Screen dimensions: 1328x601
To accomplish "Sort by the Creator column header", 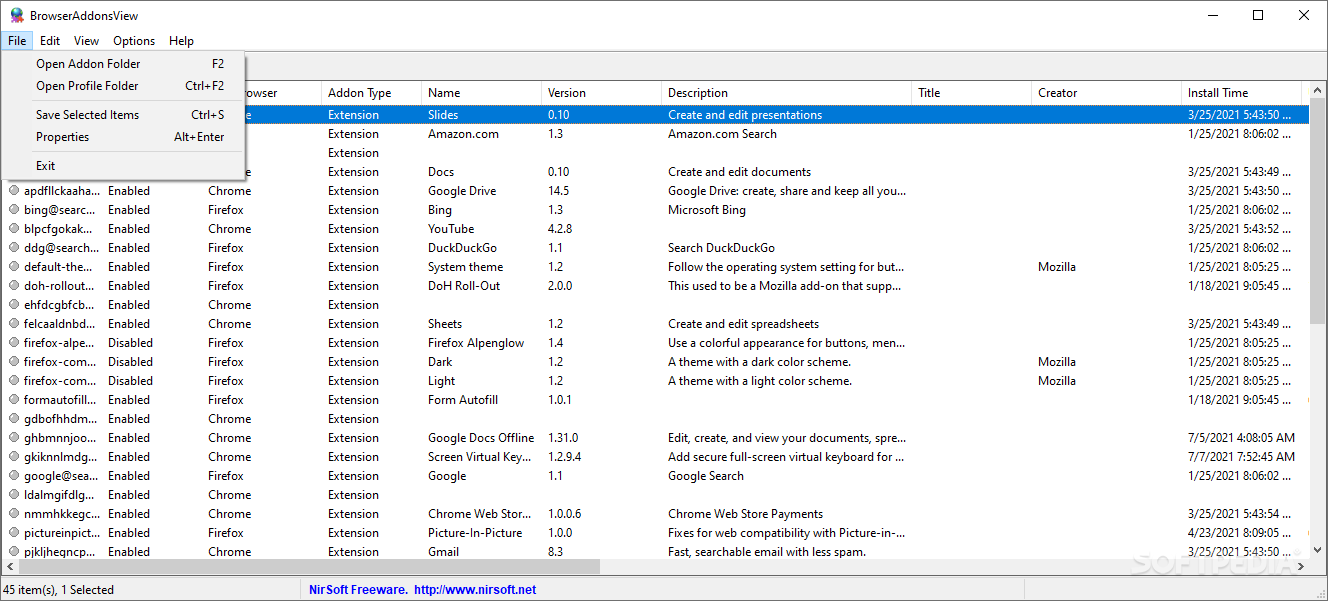I will (x=1106, y=93).
